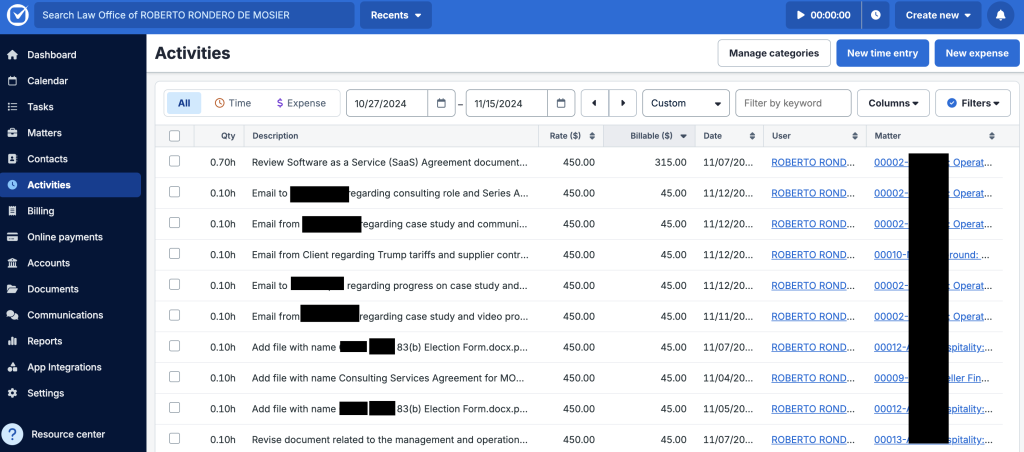The width and height of the screenshot is (1024, 452).
Task: Check the box for the 0.70h SaaS Agreement entry
Action: coord(175,161)
